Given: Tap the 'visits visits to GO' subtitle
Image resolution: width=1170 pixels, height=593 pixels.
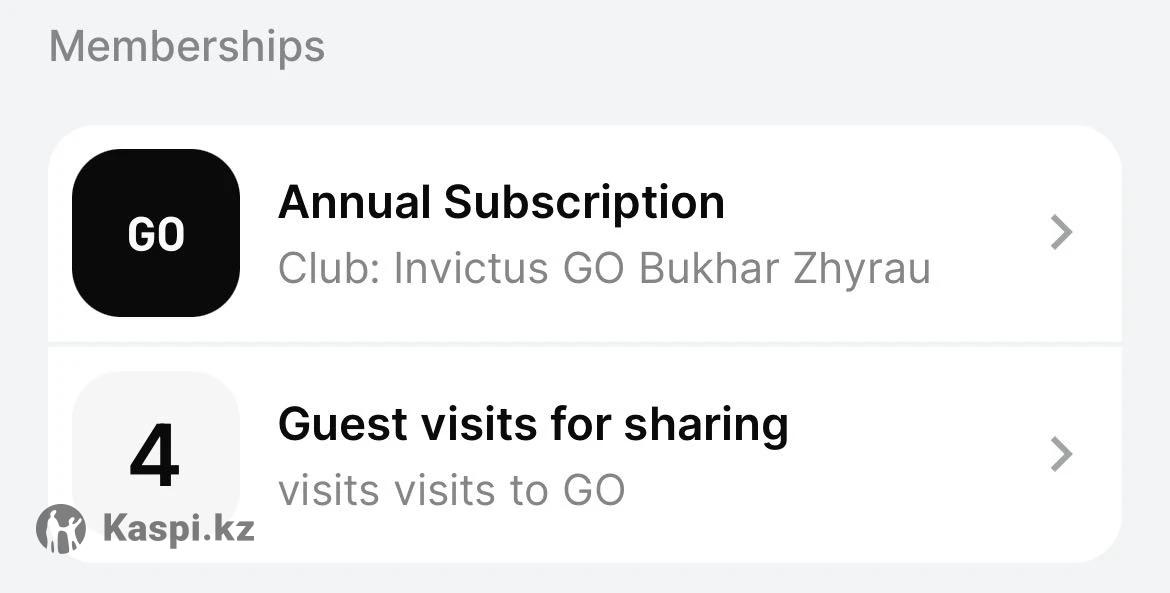Looking at the screenshot, I should pos(451,490).
